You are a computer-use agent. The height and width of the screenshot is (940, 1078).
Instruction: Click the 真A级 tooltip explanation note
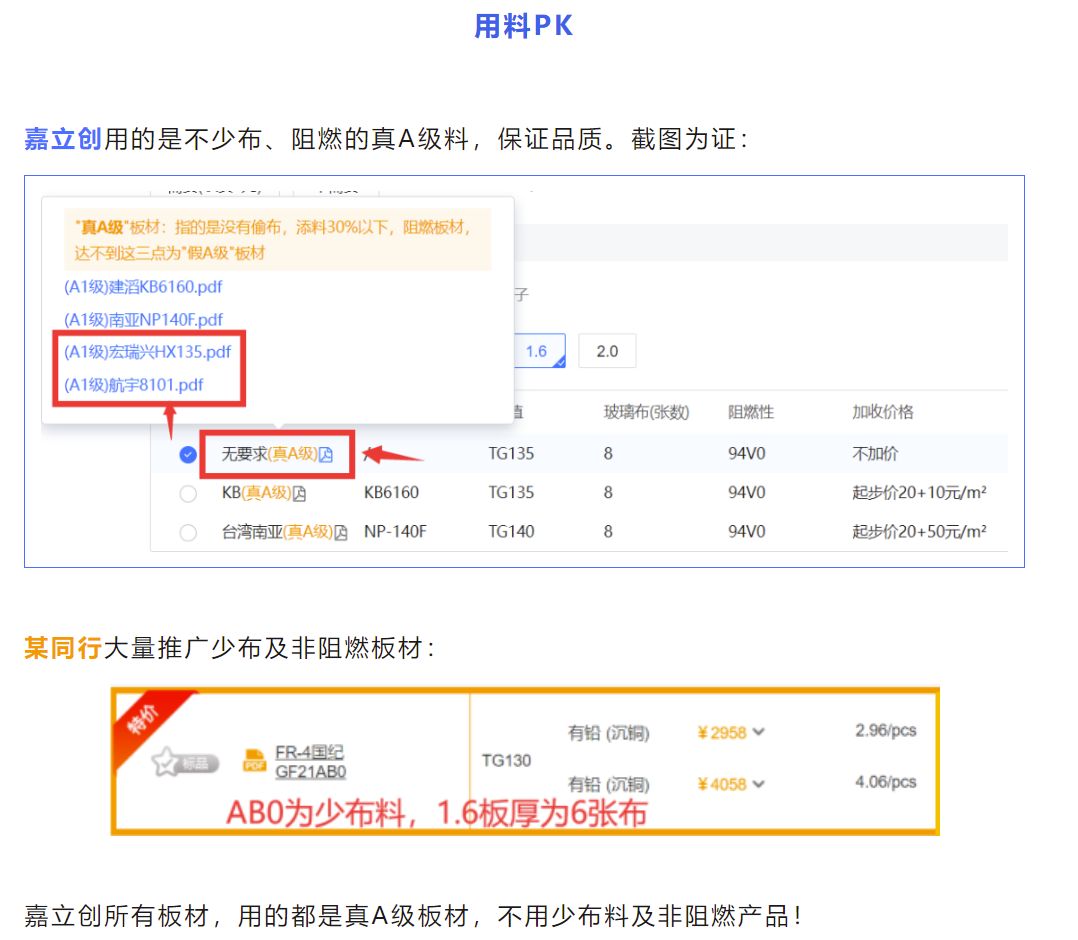point(278,240)
